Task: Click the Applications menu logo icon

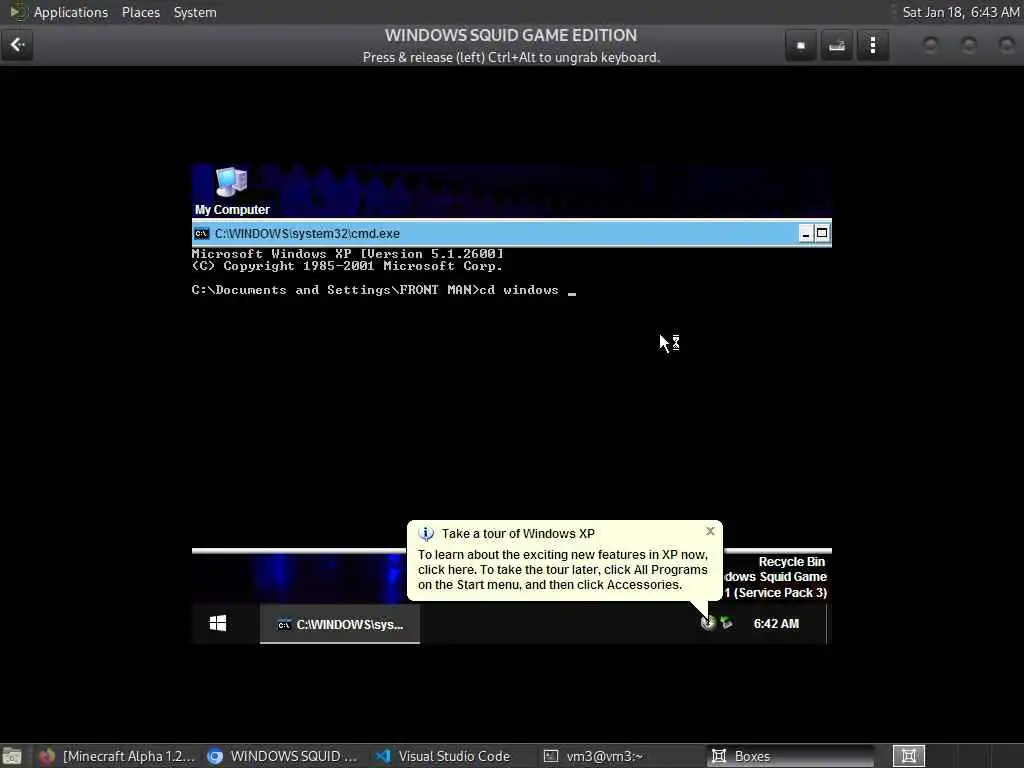Action: 18,12
